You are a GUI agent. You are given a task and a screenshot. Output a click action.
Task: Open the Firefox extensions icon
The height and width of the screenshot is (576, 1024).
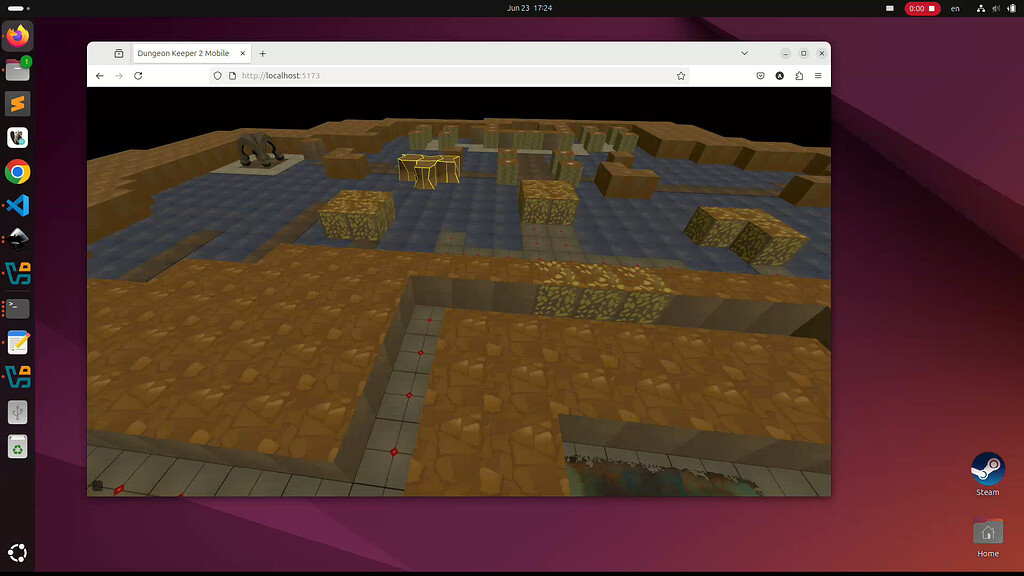(x=798, y=75)
